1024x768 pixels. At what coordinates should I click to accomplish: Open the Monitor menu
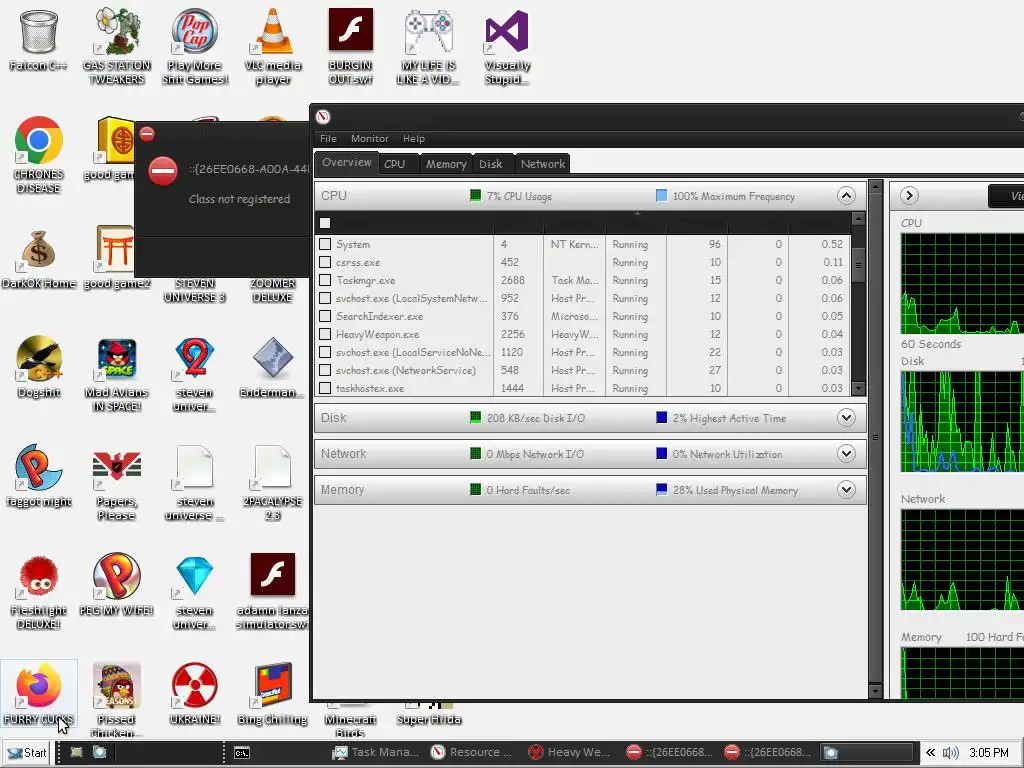click(370, 138)
